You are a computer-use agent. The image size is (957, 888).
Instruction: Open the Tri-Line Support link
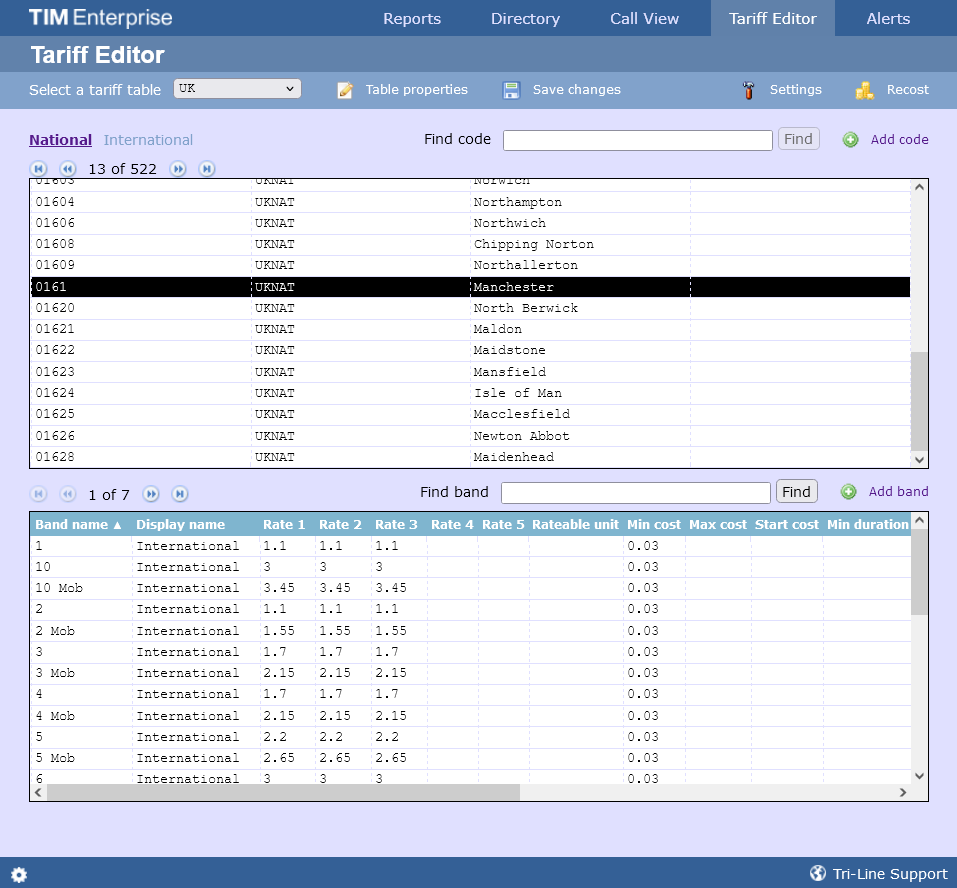point(879,874)
